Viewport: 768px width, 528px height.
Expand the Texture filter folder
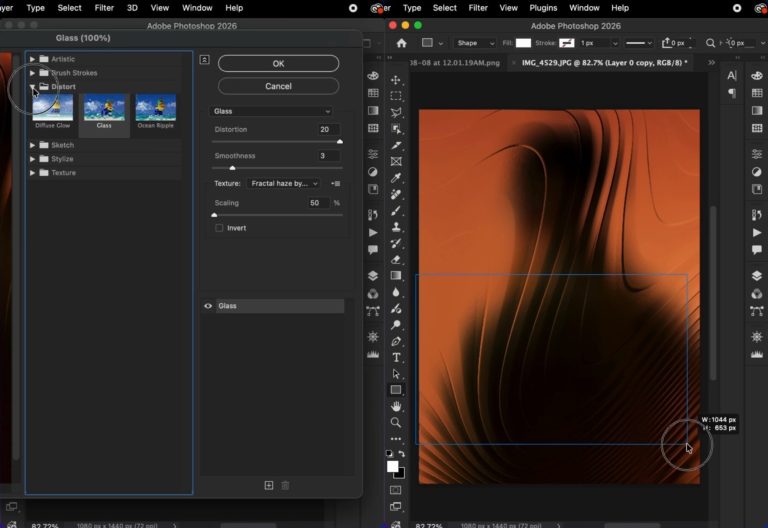pos(32,173)
